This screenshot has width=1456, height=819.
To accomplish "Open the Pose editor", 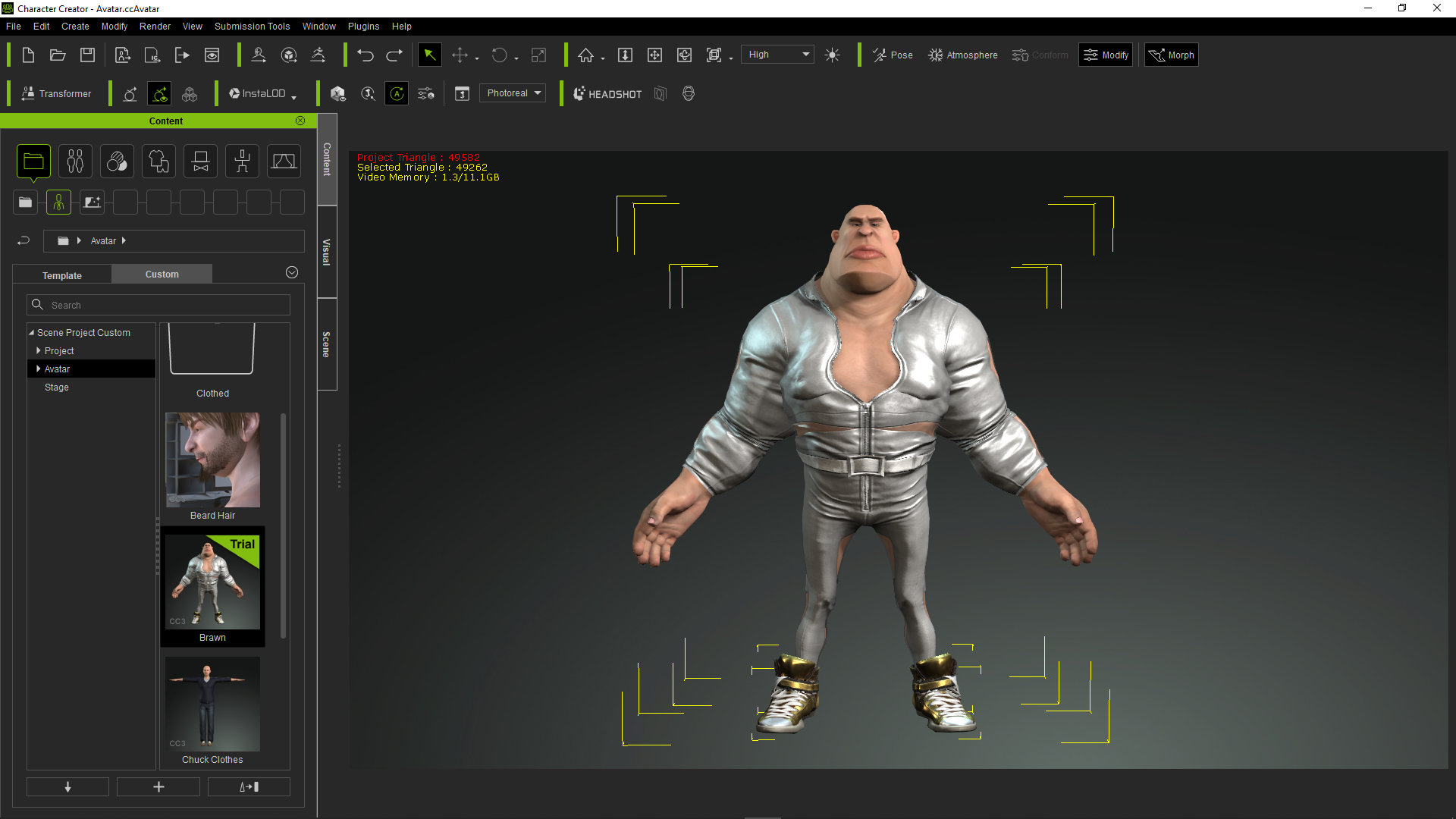I will (x=893, y=55).
